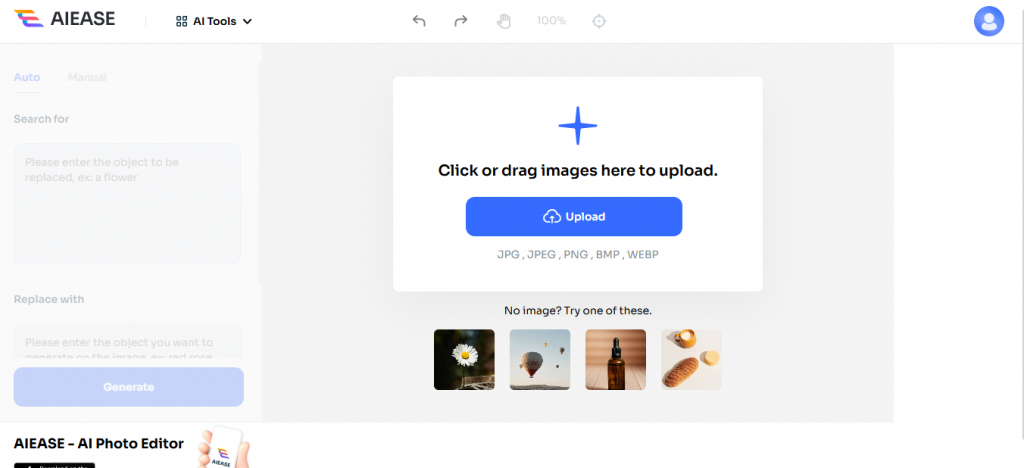Switch to the Manual tab
This screenshot has height=468, width=1024.
(x=87, y=77)
